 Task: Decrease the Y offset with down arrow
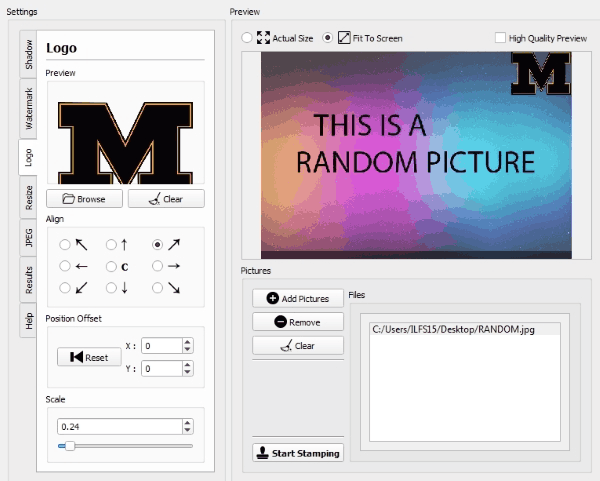(x=187, y=372)
